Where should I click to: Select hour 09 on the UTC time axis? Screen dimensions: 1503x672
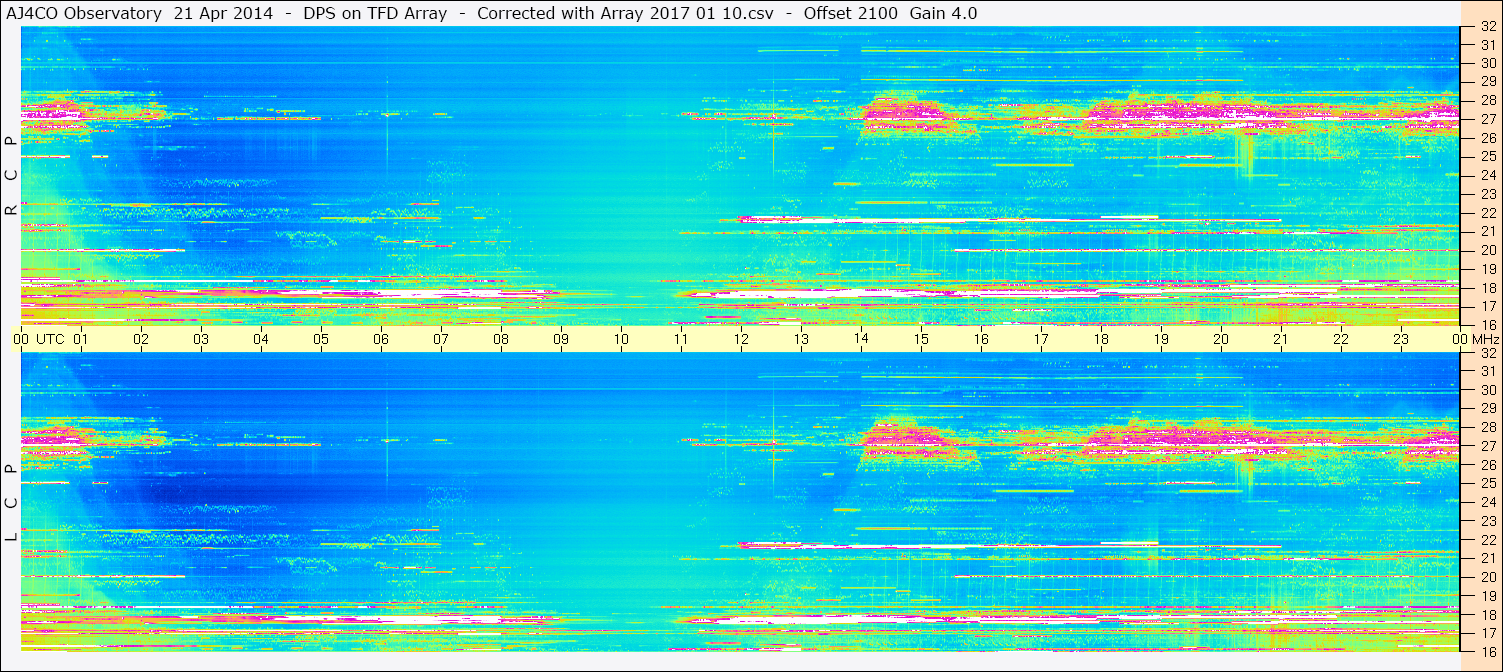(561, 339)
